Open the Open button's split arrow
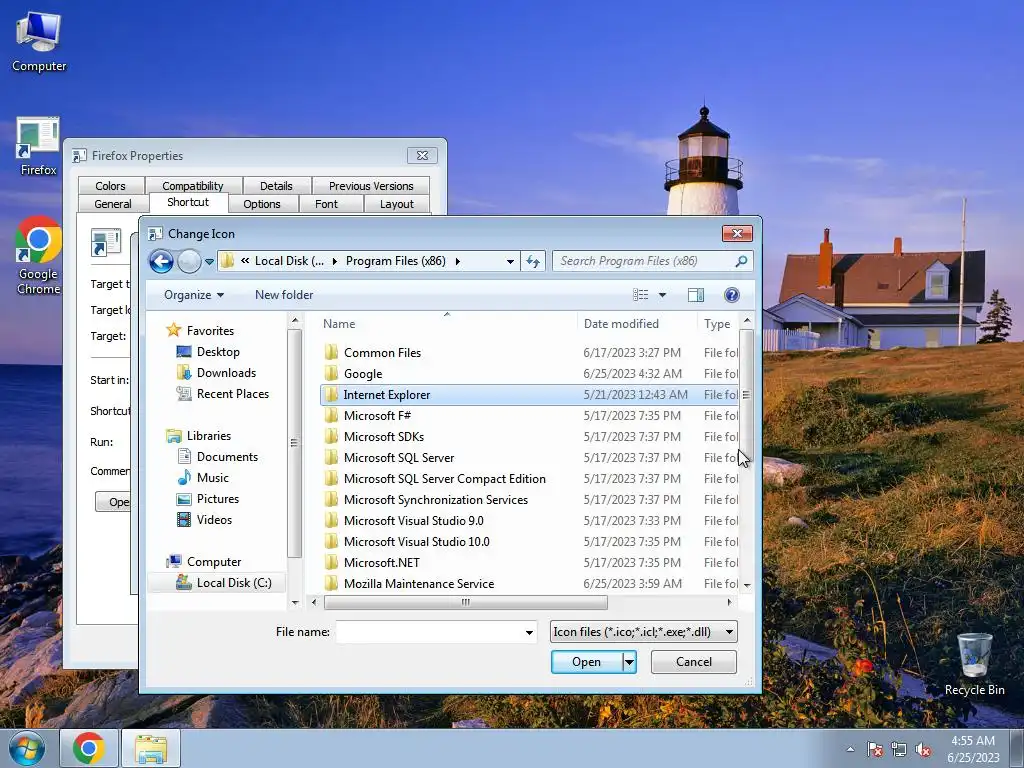 click(629, 662)
